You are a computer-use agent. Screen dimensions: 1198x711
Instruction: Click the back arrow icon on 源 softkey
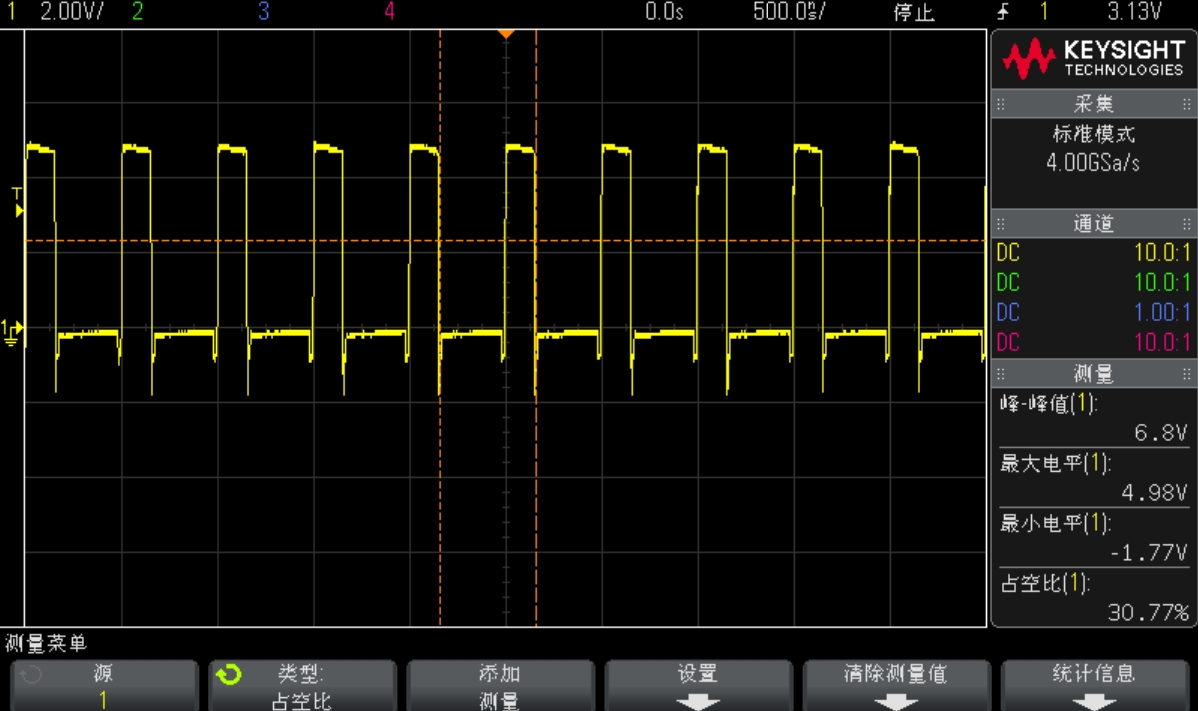point(31,674)
